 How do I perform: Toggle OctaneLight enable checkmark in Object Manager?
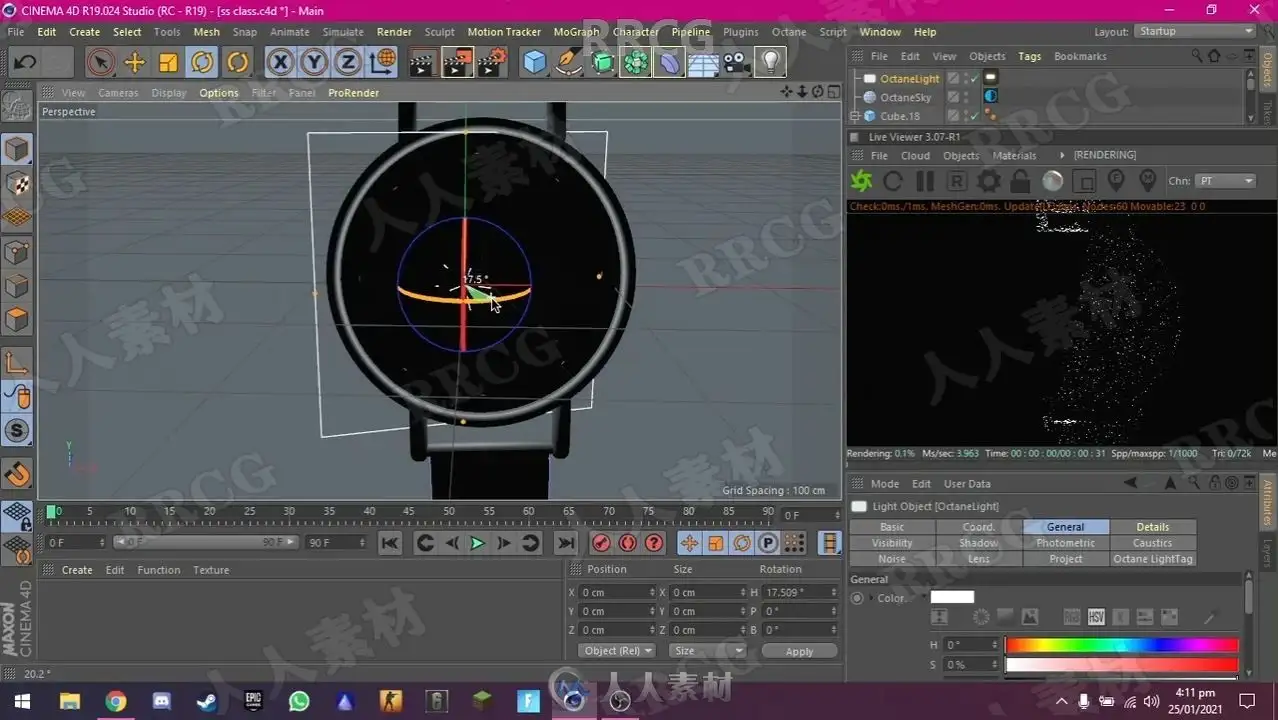(x=973, y=78)
